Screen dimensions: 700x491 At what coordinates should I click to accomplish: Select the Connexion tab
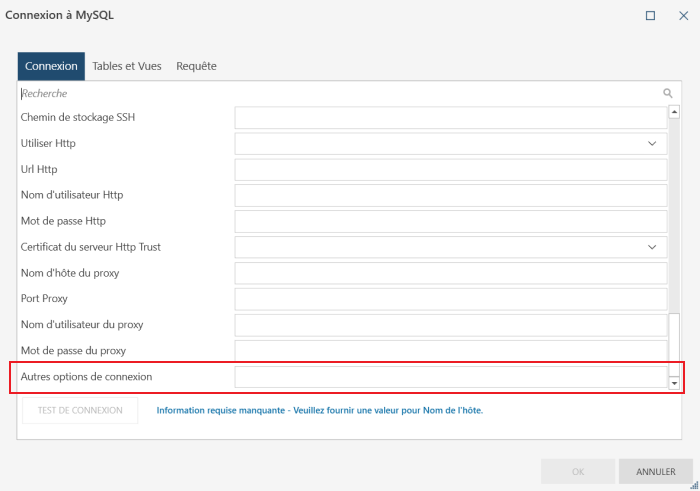51,66
